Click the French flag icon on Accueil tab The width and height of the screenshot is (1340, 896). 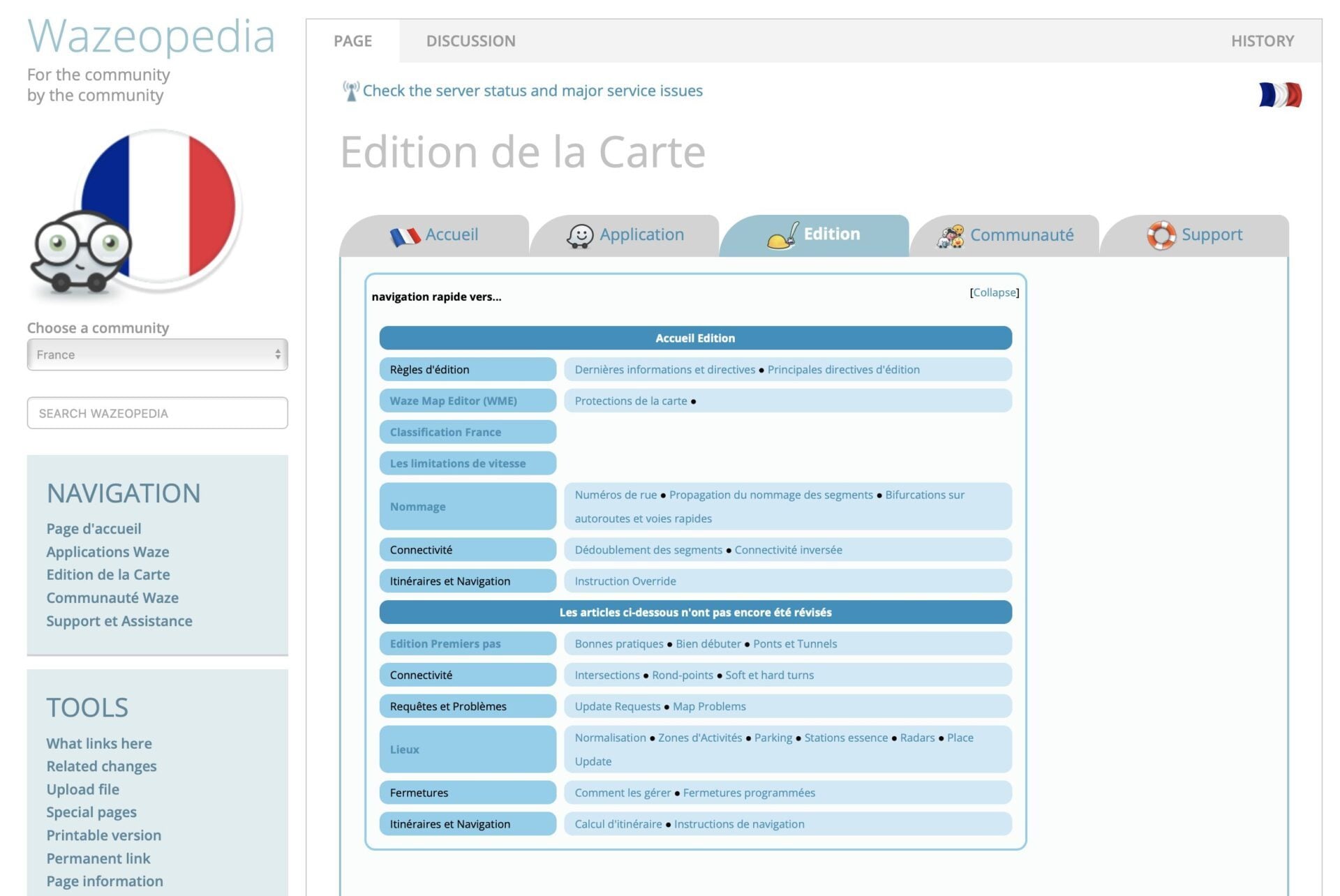coord(405,236)
